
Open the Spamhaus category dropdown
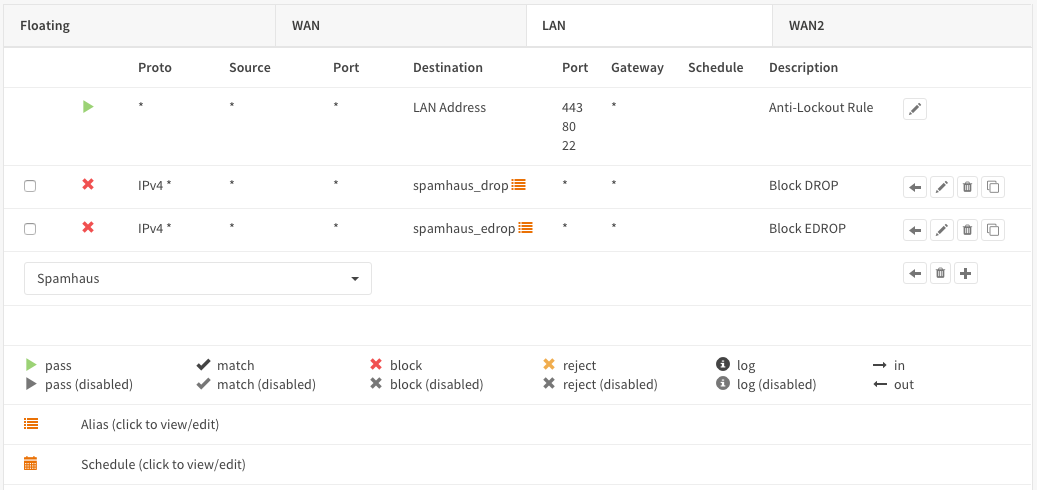[x=198, y=279]
